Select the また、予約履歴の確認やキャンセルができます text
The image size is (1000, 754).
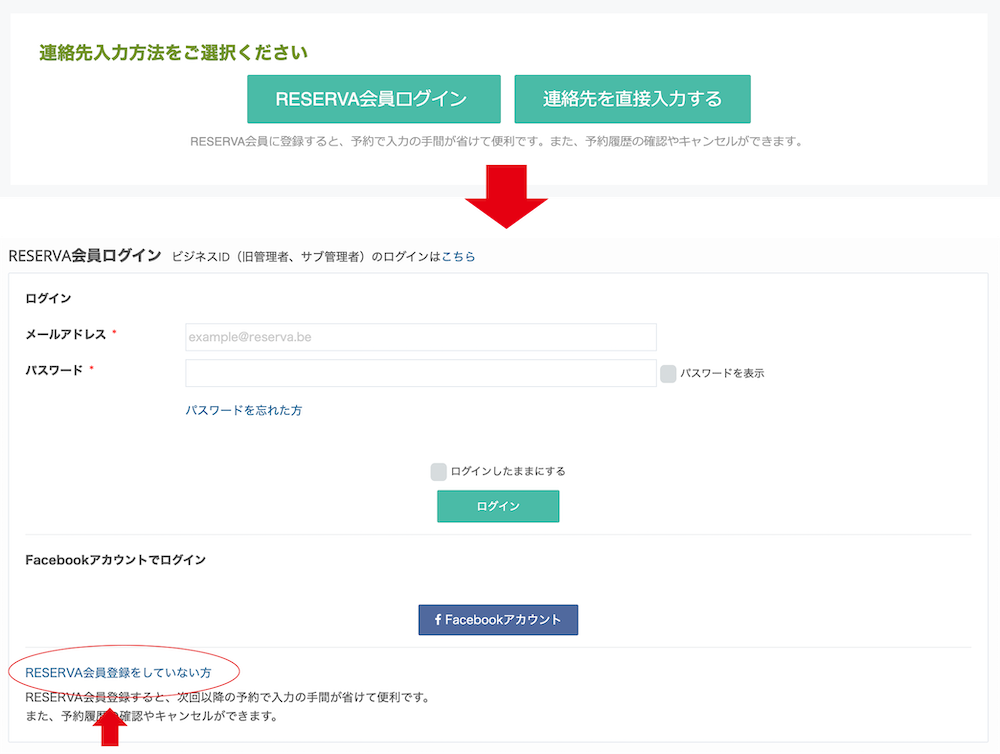[x=152, y=716]
